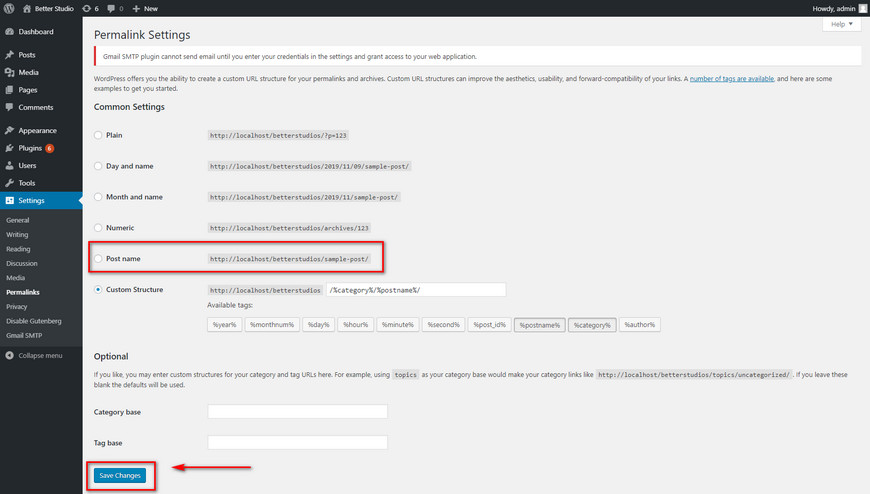The height and width of the screenshot is (494, 870).
Task: Click the Pages sidebar icon
Action: [x=9, y=90]
